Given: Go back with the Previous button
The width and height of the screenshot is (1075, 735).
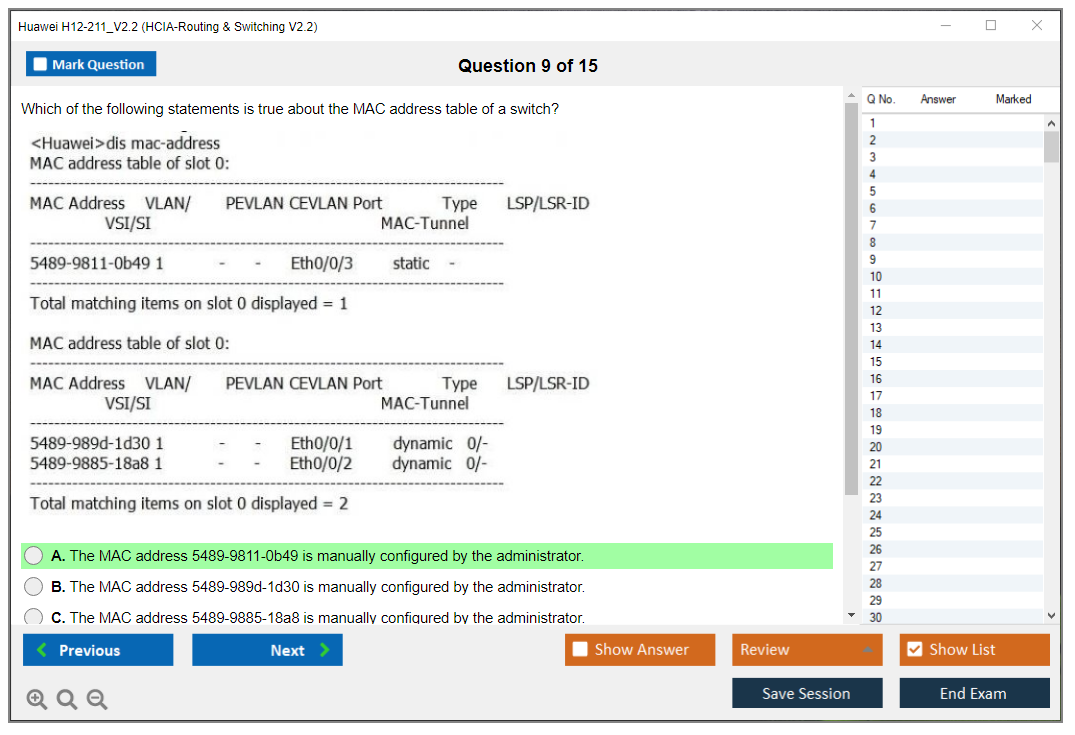Looking at the screenshot, I should pyautogui.click(x=98, y=650).
